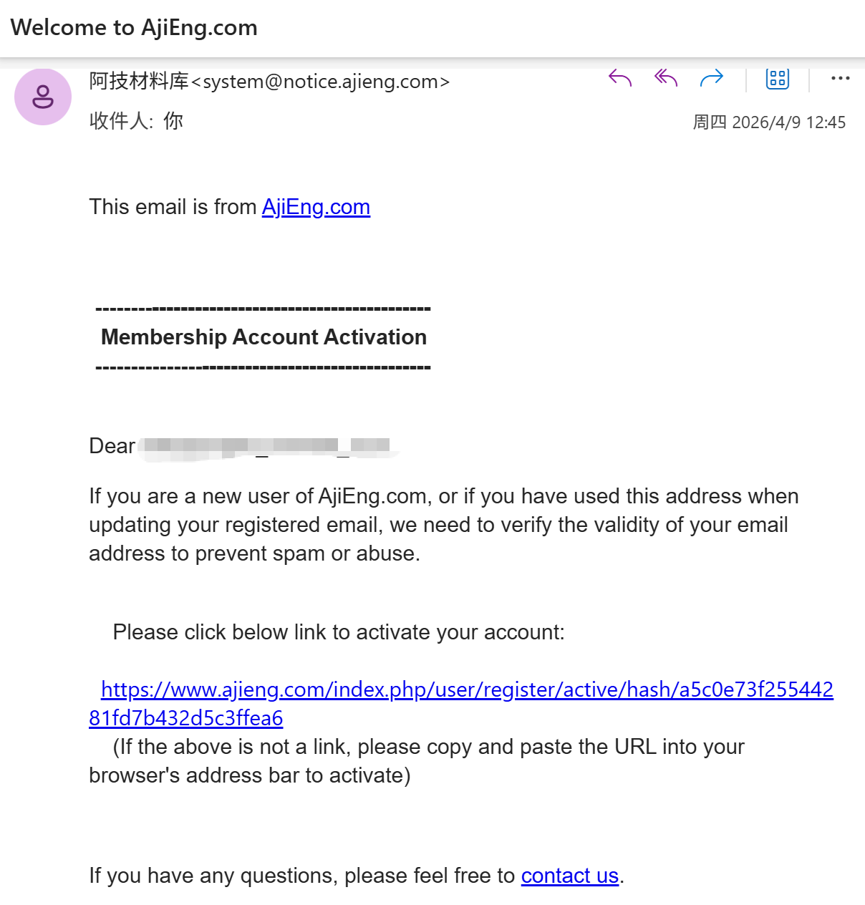Click the 'Please click below link' line
865x905 pixels.
click(x=339, y=632)
